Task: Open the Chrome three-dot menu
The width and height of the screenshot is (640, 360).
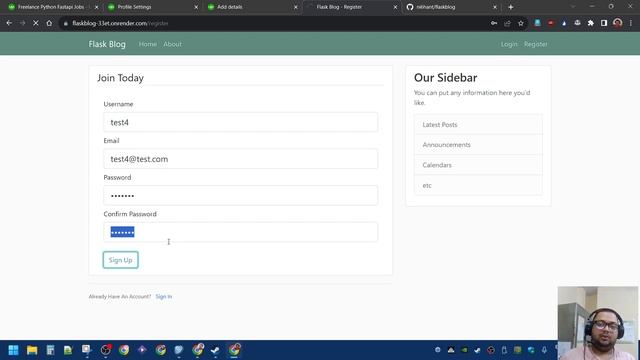Action: [x=631, y=23]
